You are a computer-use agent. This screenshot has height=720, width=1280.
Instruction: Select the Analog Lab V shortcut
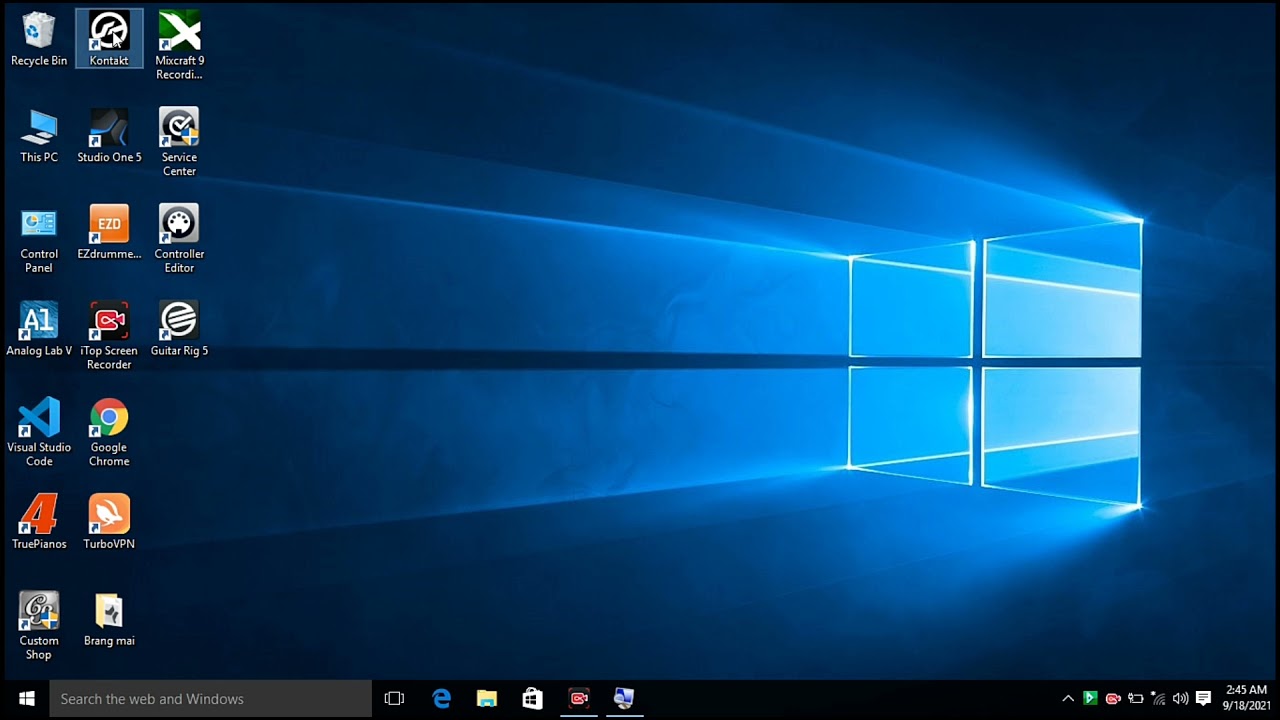tap(39, 330)
